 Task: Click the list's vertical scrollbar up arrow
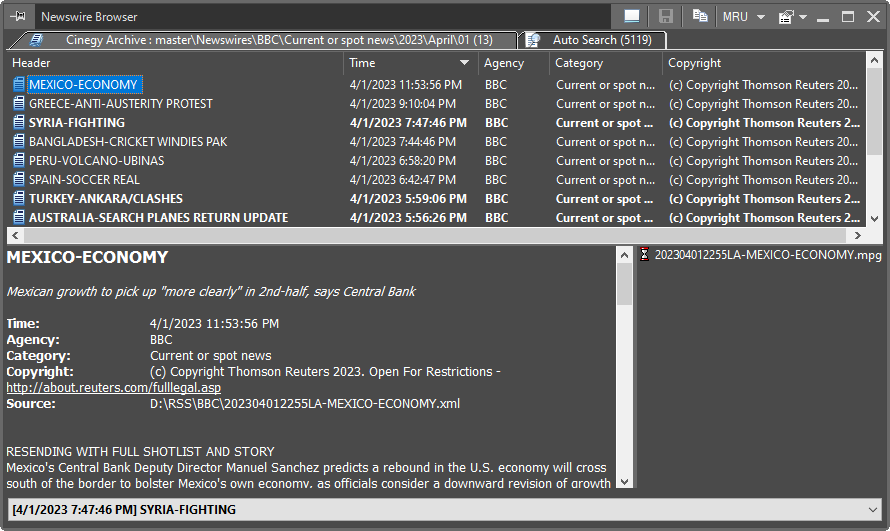click(x=874, y=60)
